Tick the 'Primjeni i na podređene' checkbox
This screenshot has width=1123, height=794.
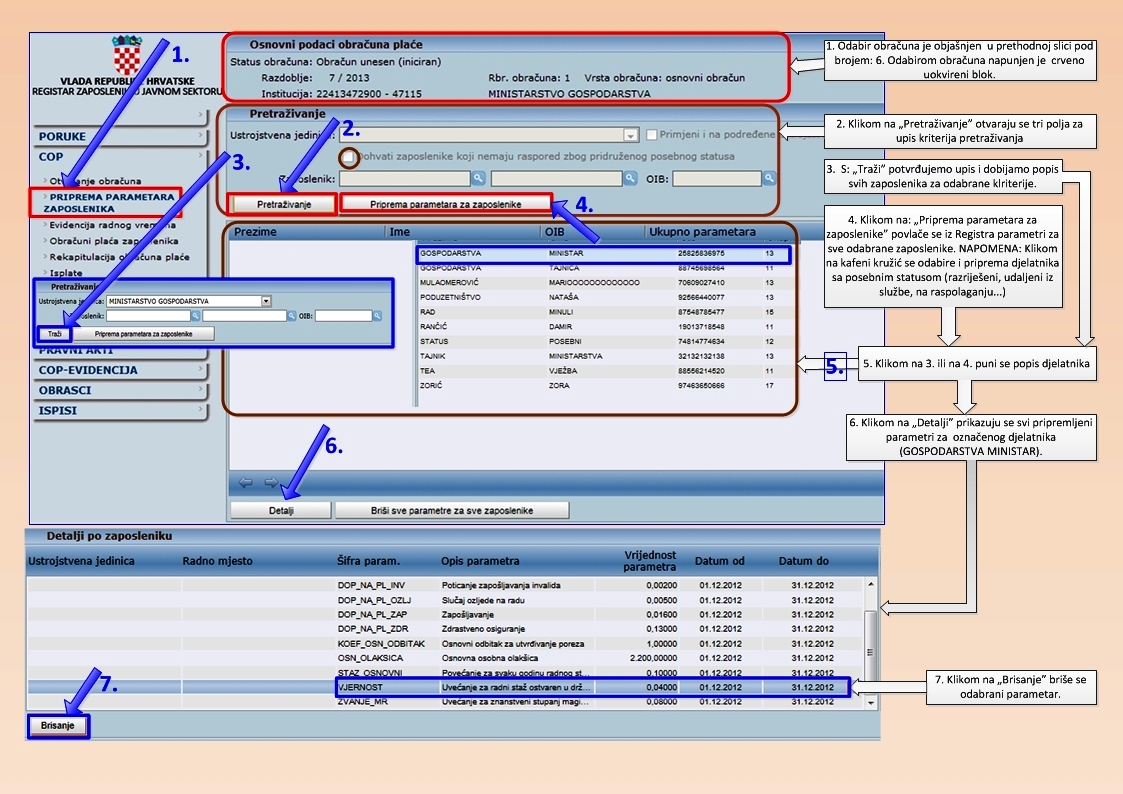(x=652, y=135)
